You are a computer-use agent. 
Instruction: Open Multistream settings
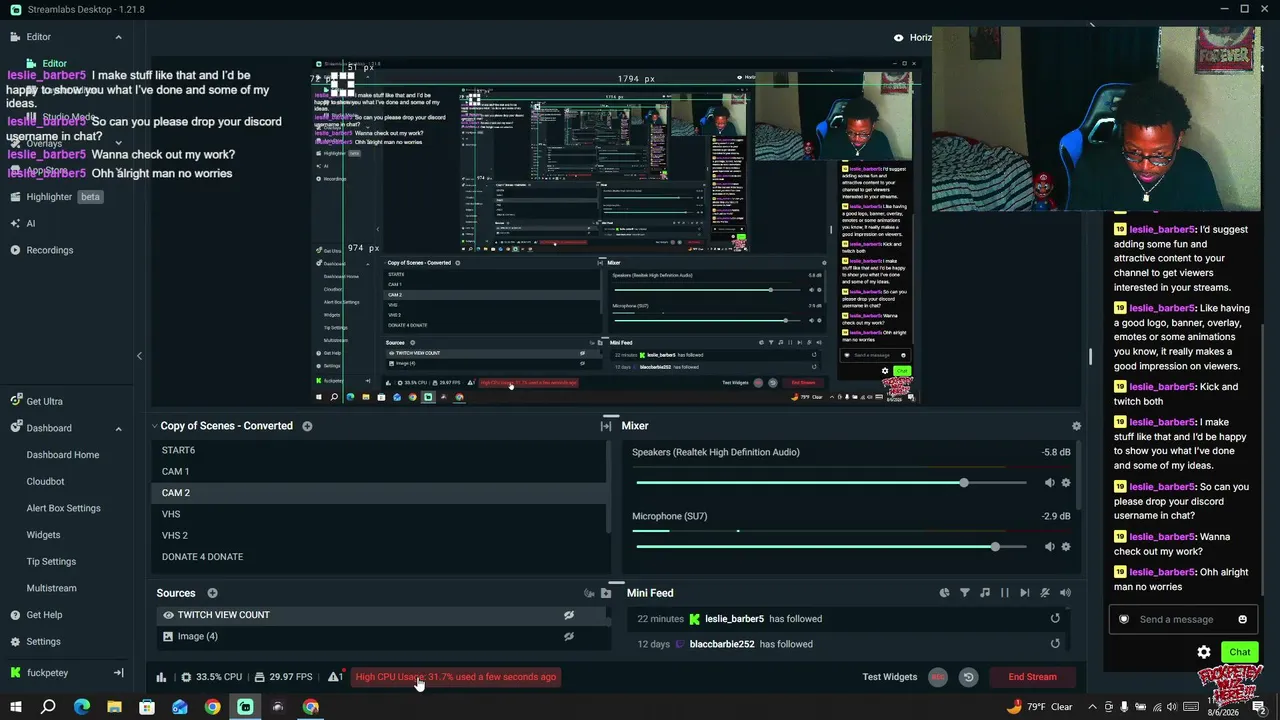click(x=52, y=588)
